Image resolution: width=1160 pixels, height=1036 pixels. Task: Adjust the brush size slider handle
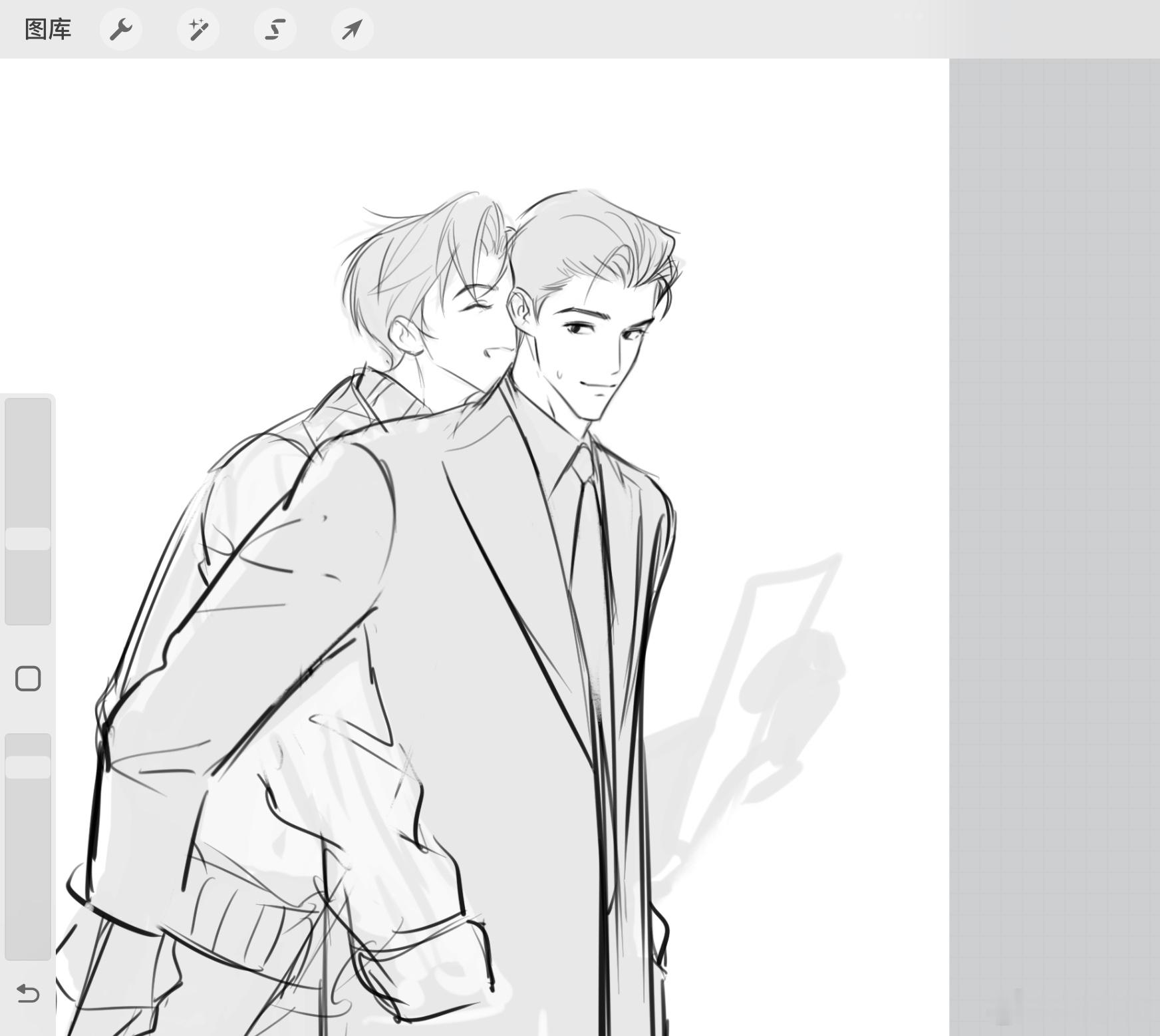click(x=28, y=539)
